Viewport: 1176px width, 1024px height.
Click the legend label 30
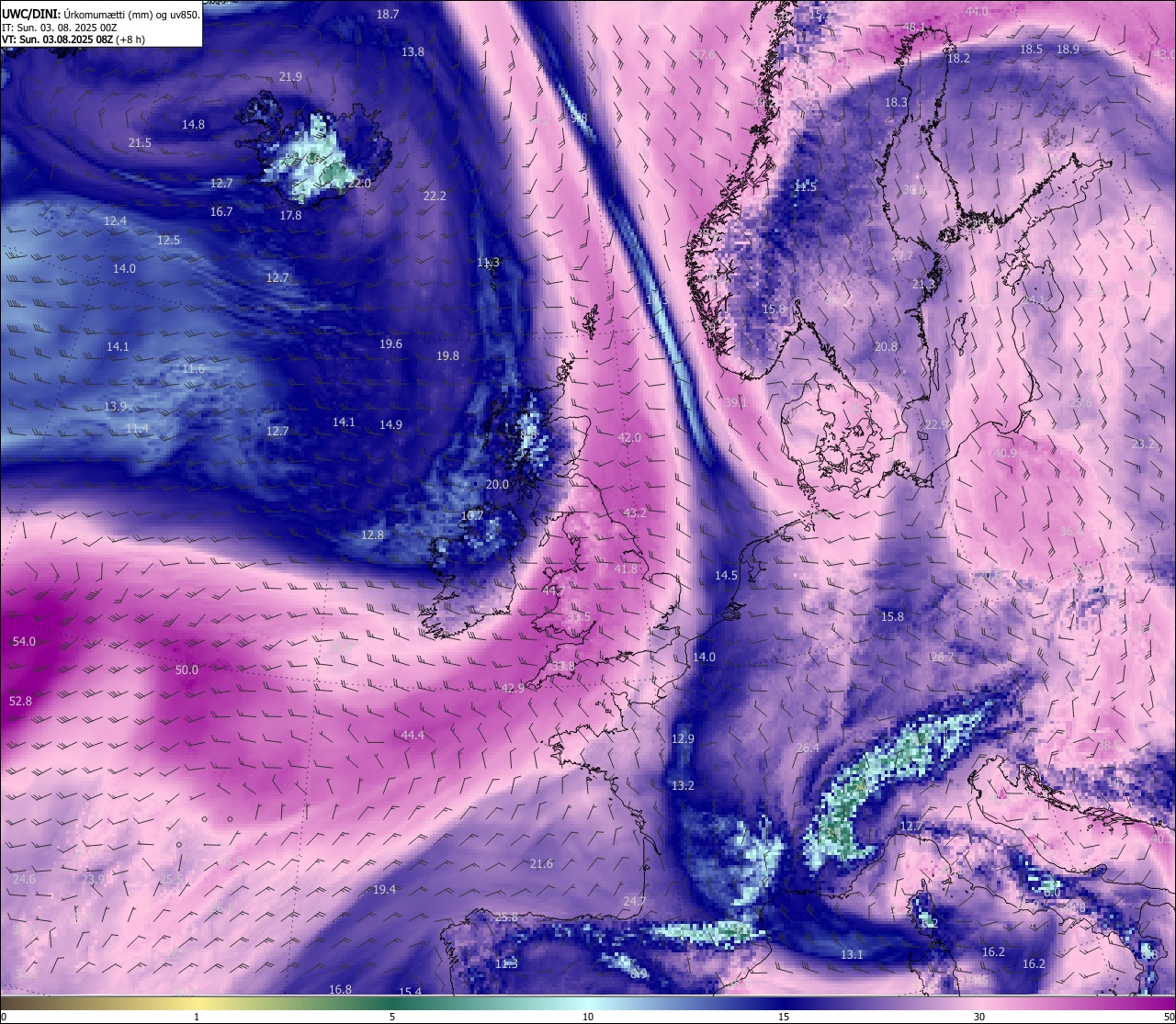tap(979, 1017)
